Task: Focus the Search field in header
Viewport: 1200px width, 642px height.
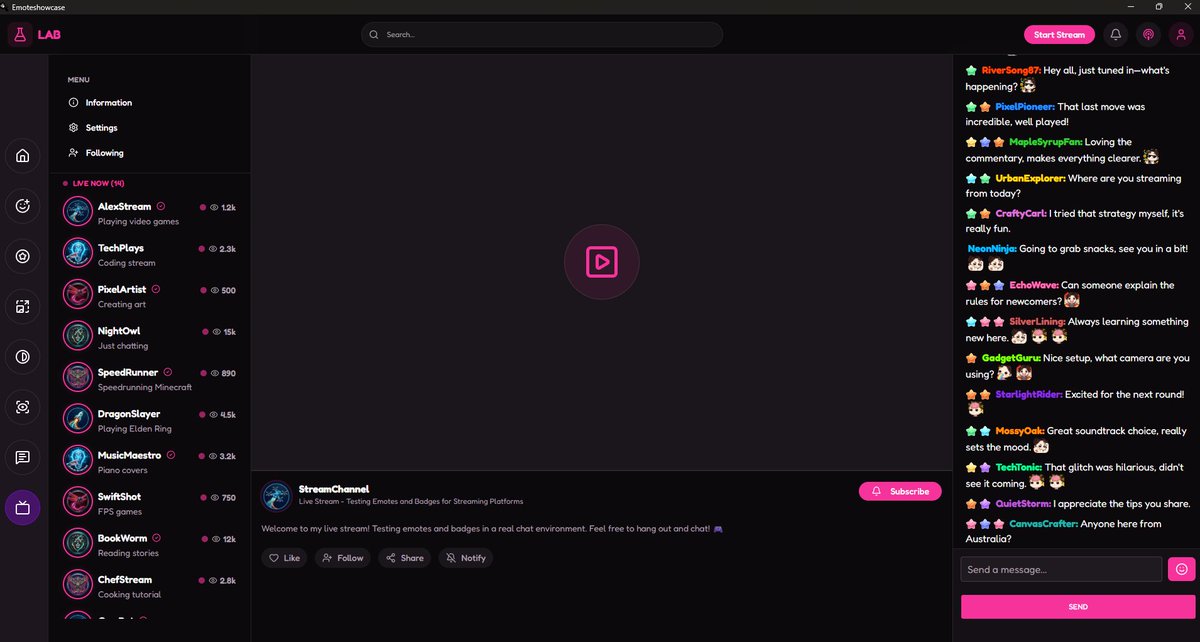Action: 542,35
